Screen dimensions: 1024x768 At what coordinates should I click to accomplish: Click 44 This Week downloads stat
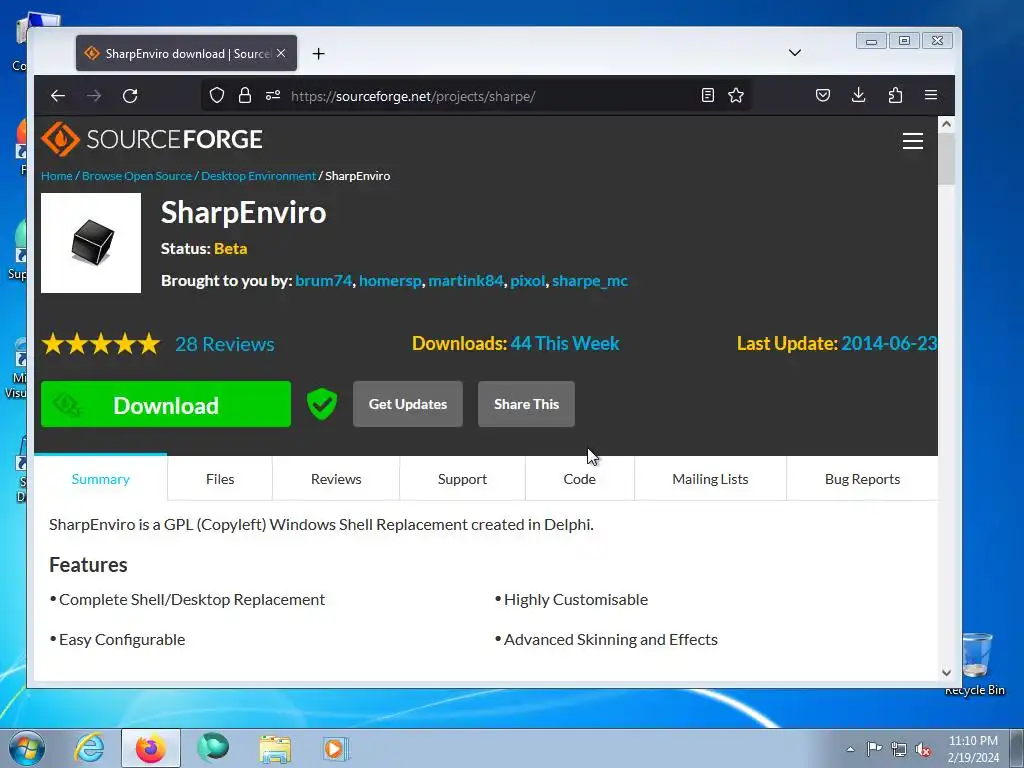click(565, 344)
